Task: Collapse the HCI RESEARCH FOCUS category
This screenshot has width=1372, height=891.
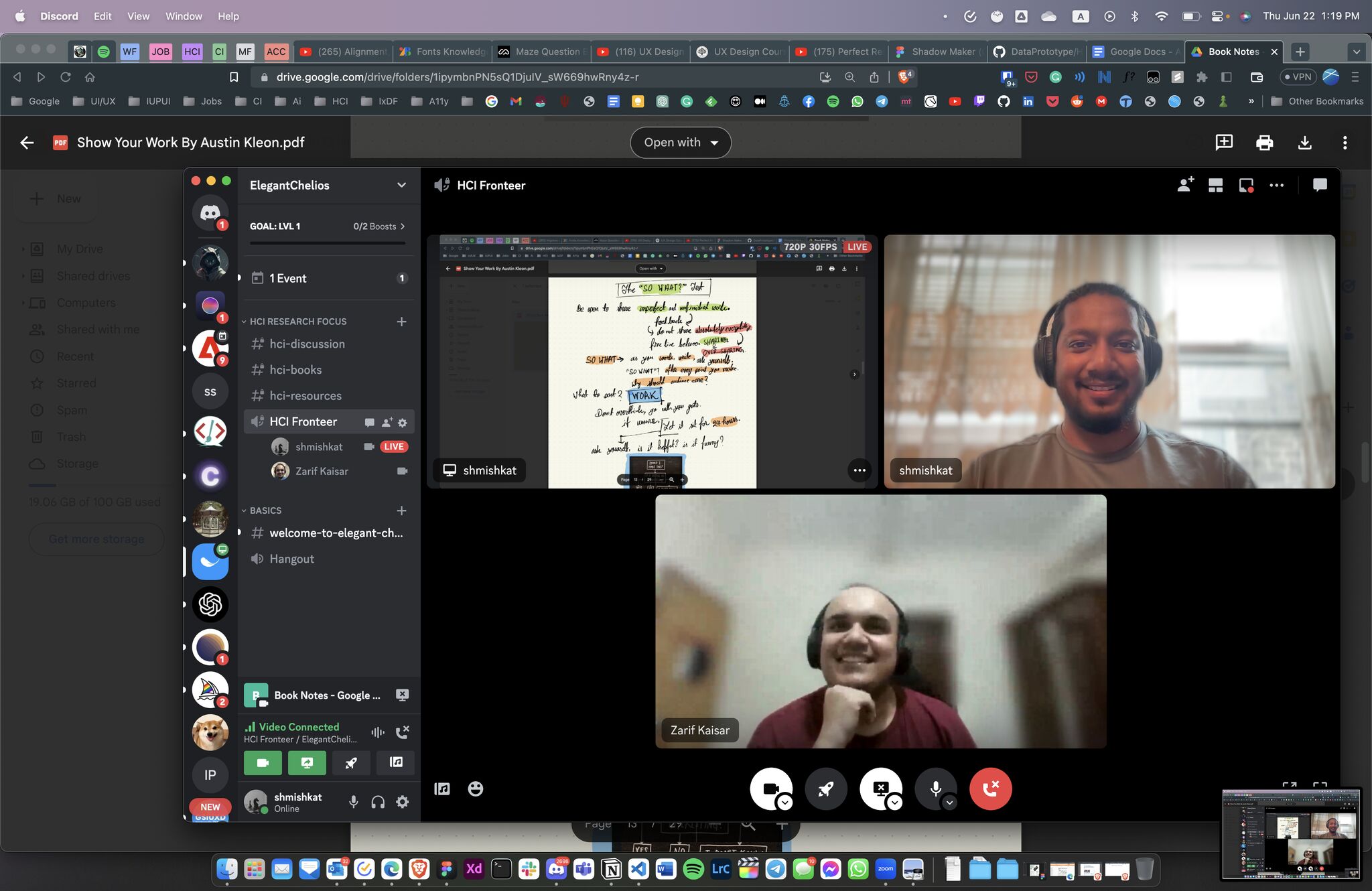Action: 297,322
